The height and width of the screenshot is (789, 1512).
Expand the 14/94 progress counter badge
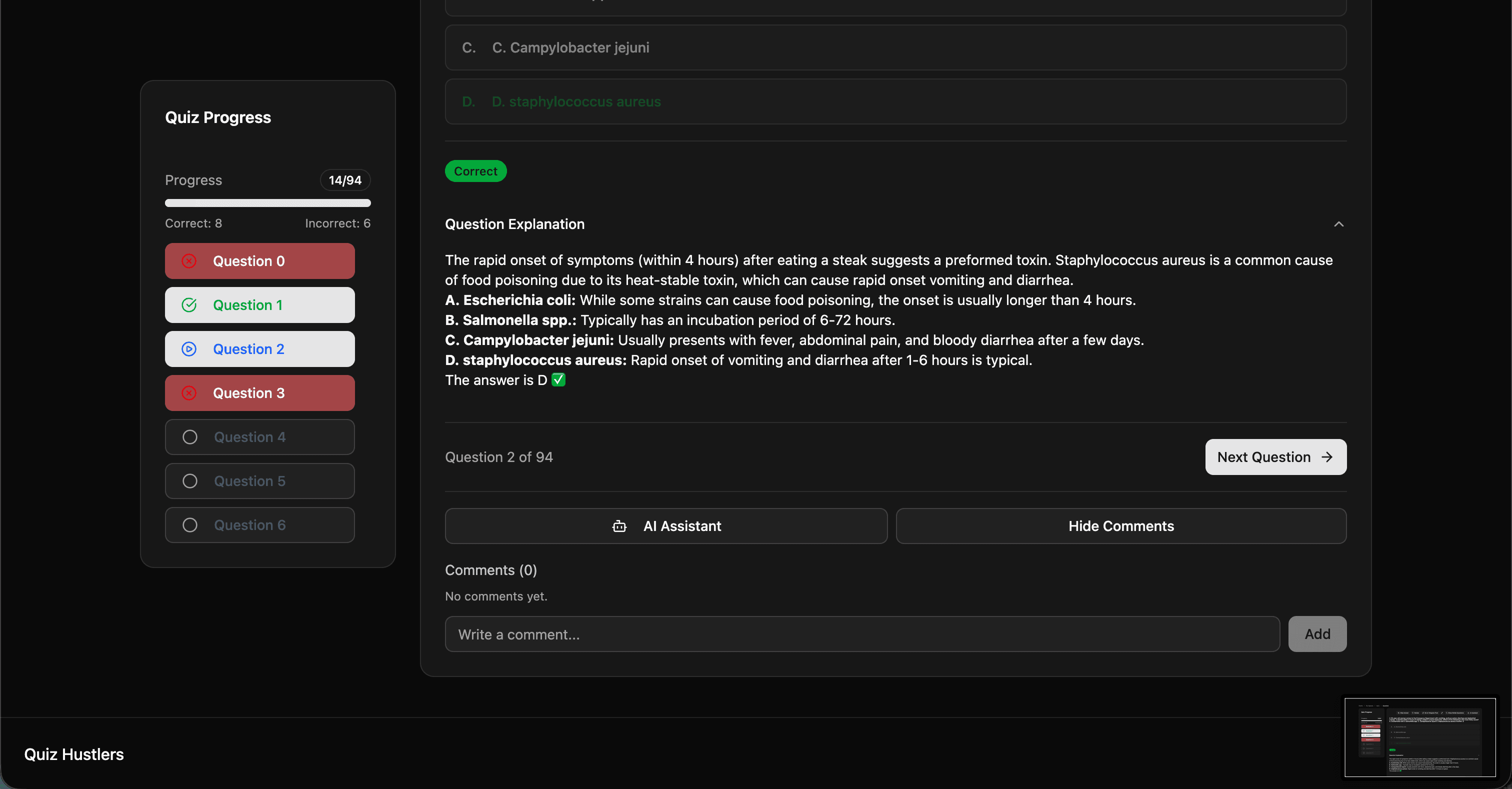[344, 180]
